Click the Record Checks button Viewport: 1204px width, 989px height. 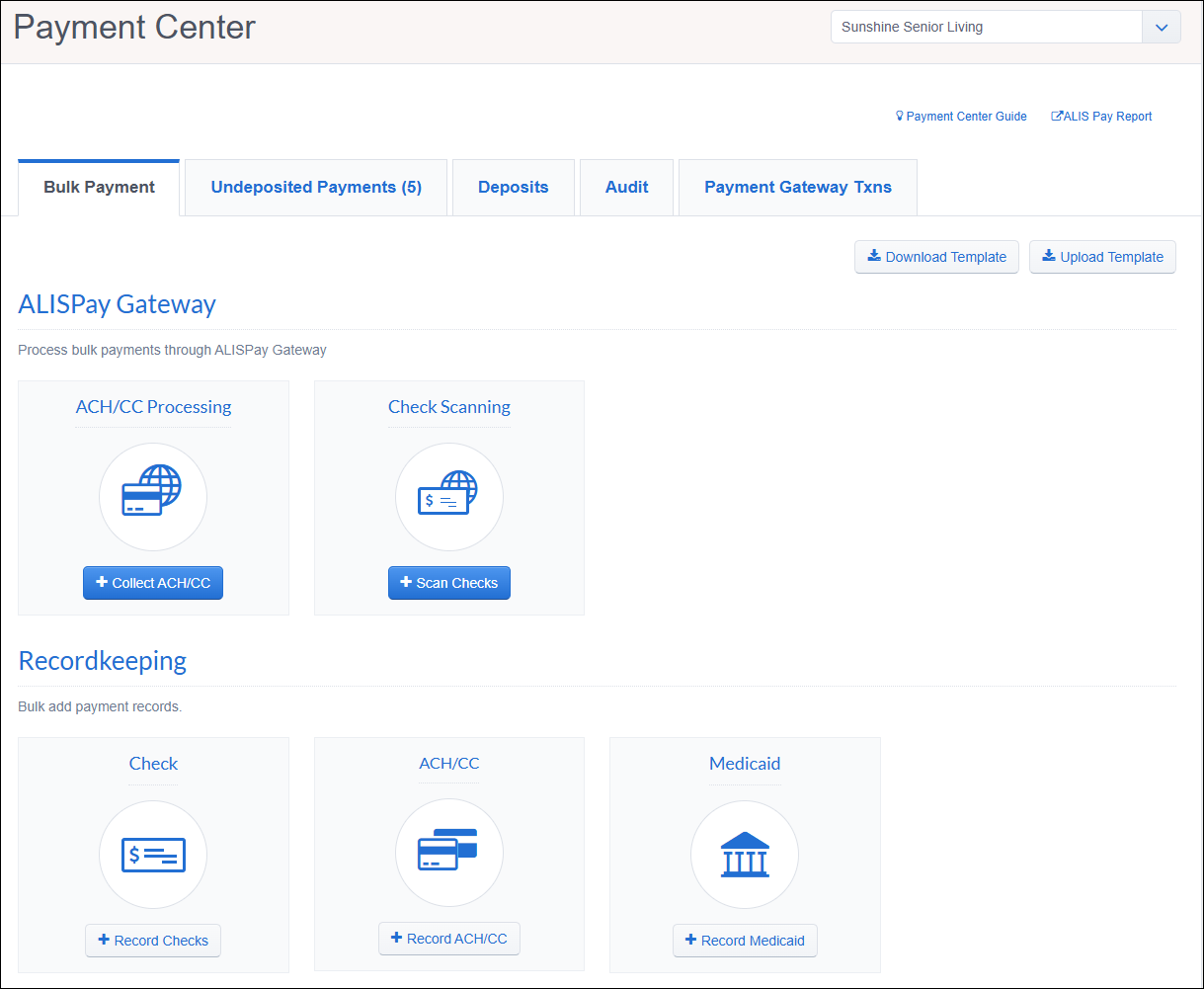coord(153,941)
